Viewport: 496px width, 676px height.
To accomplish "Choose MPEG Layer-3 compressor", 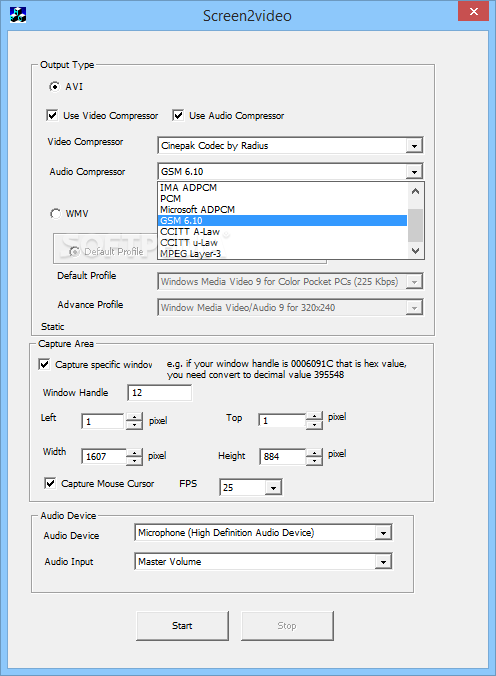I will point(283,254).
